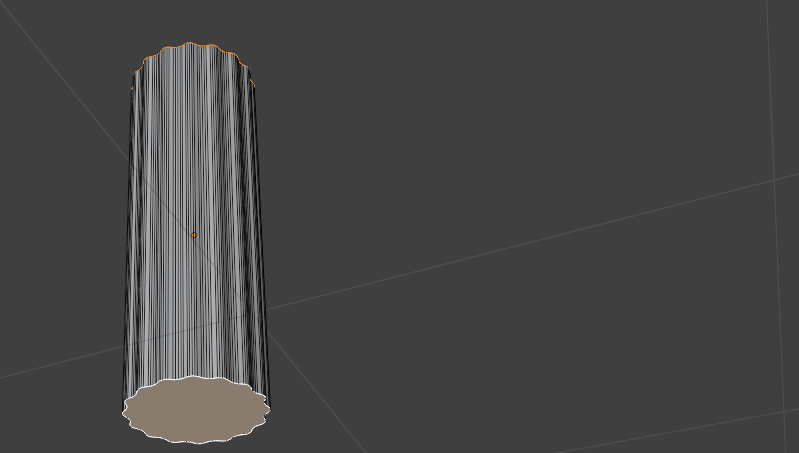Viewport: 799px width, 453px height.
Task: Select the orange vertex at rim's left end
Action: tap(133, 86)
